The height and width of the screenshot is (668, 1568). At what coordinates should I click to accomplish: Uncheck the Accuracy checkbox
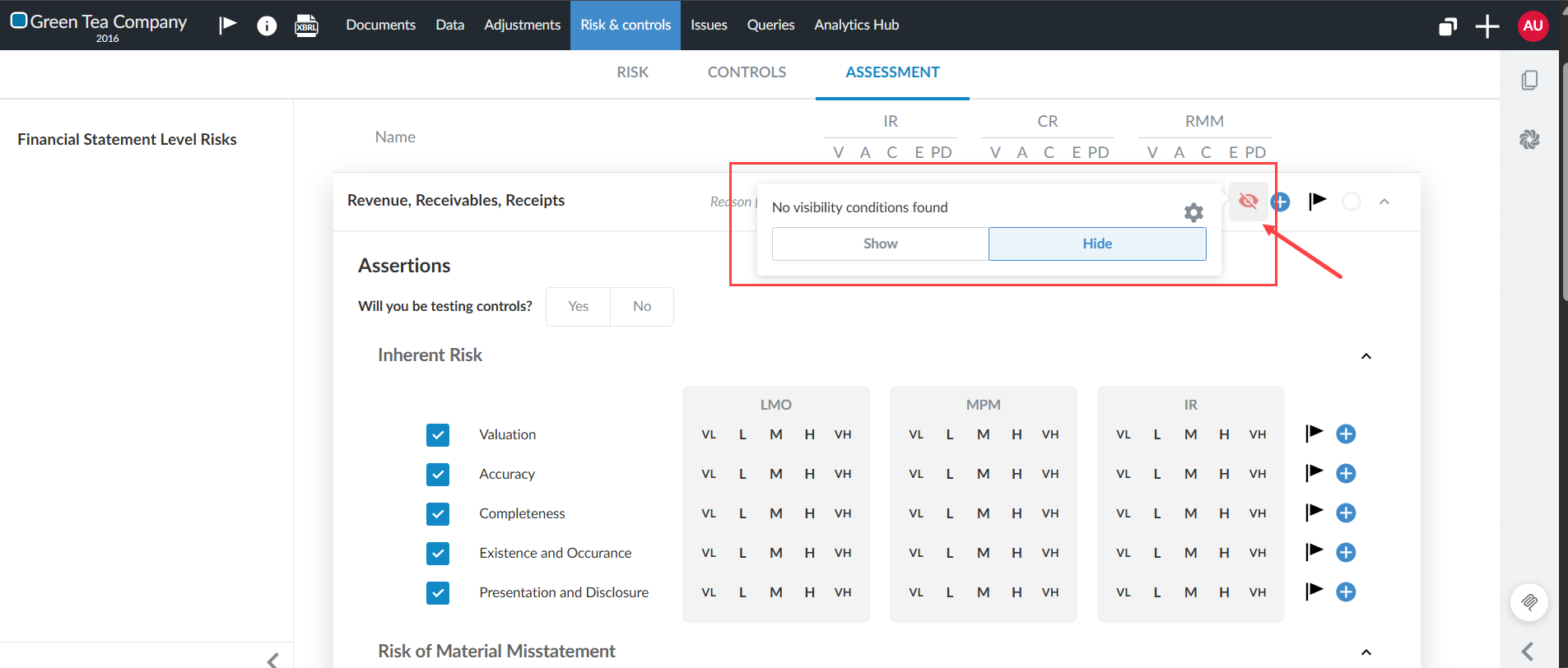pos(438,475)
